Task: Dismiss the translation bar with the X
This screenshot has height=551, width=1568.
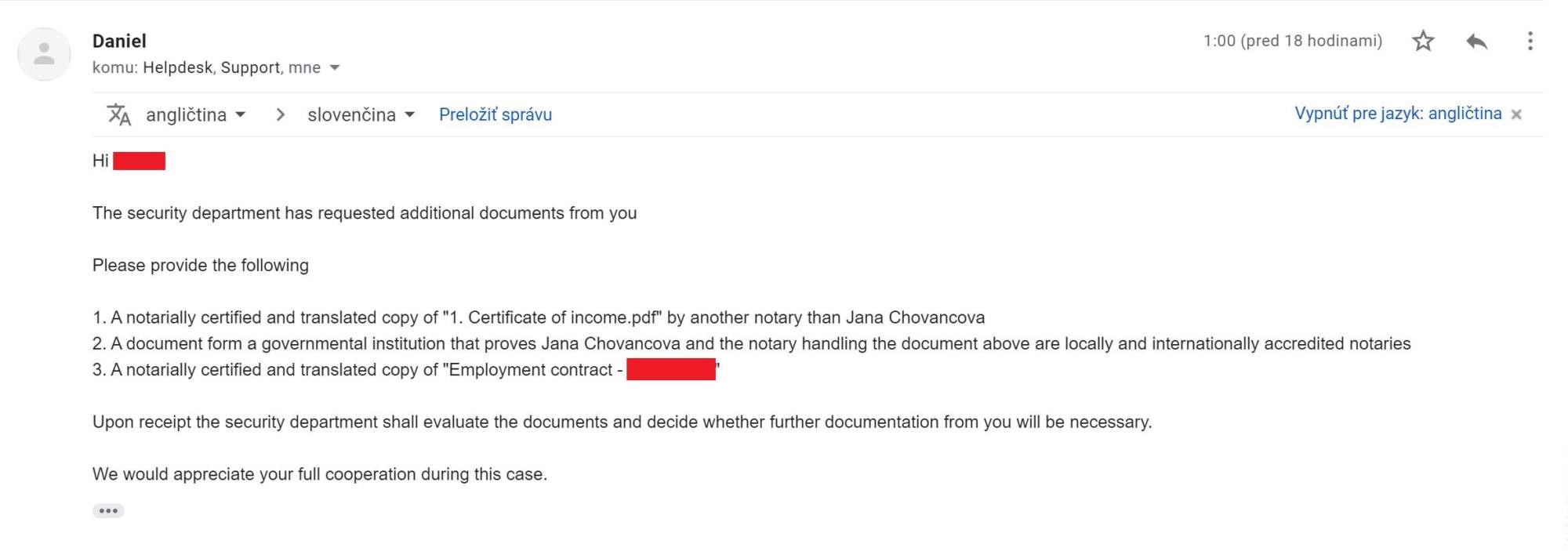Action: click(x=1516, y=114)
